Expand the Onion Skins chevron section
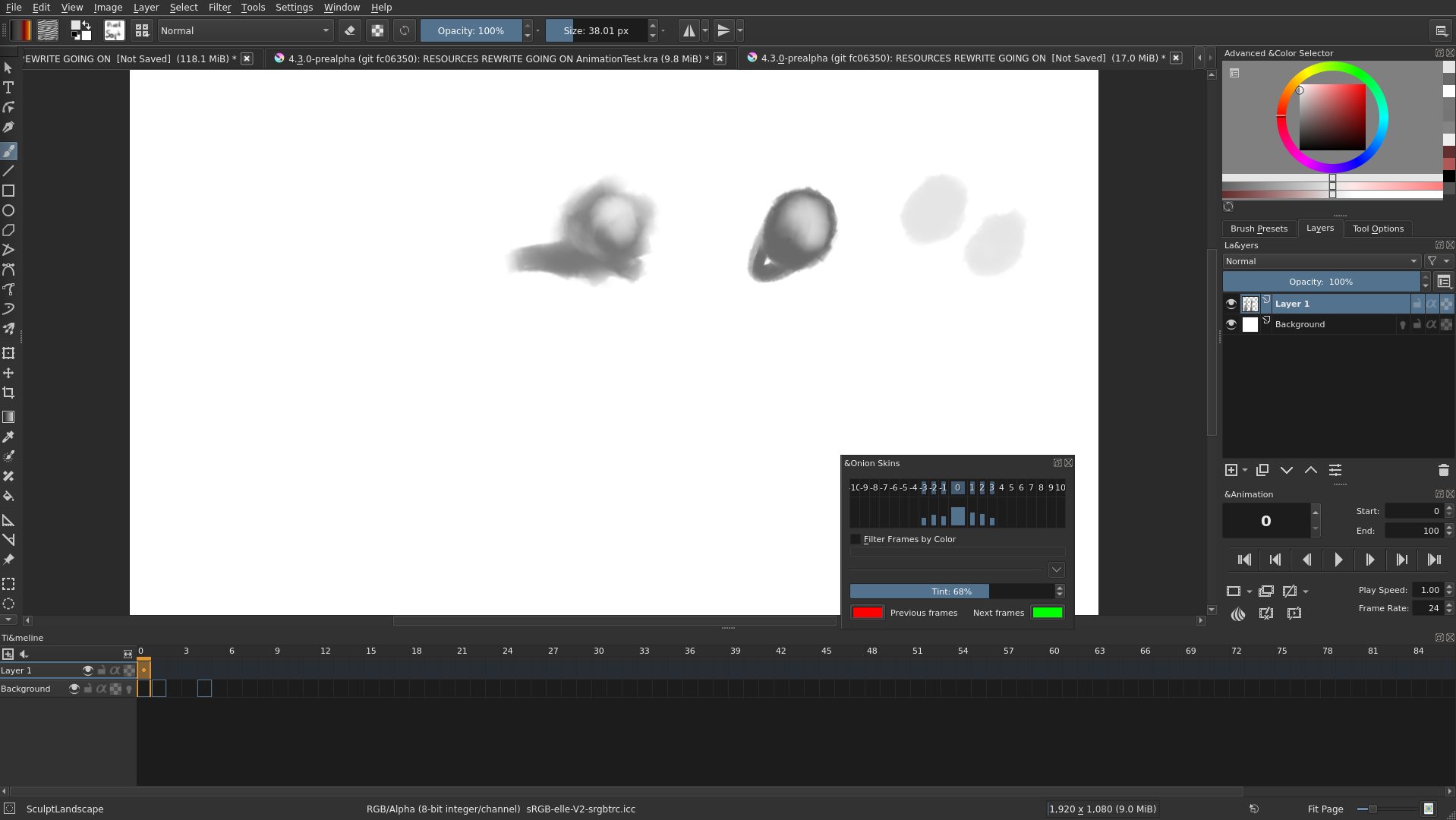This screenshot has width=1456, height=820. click(1056, 570)
